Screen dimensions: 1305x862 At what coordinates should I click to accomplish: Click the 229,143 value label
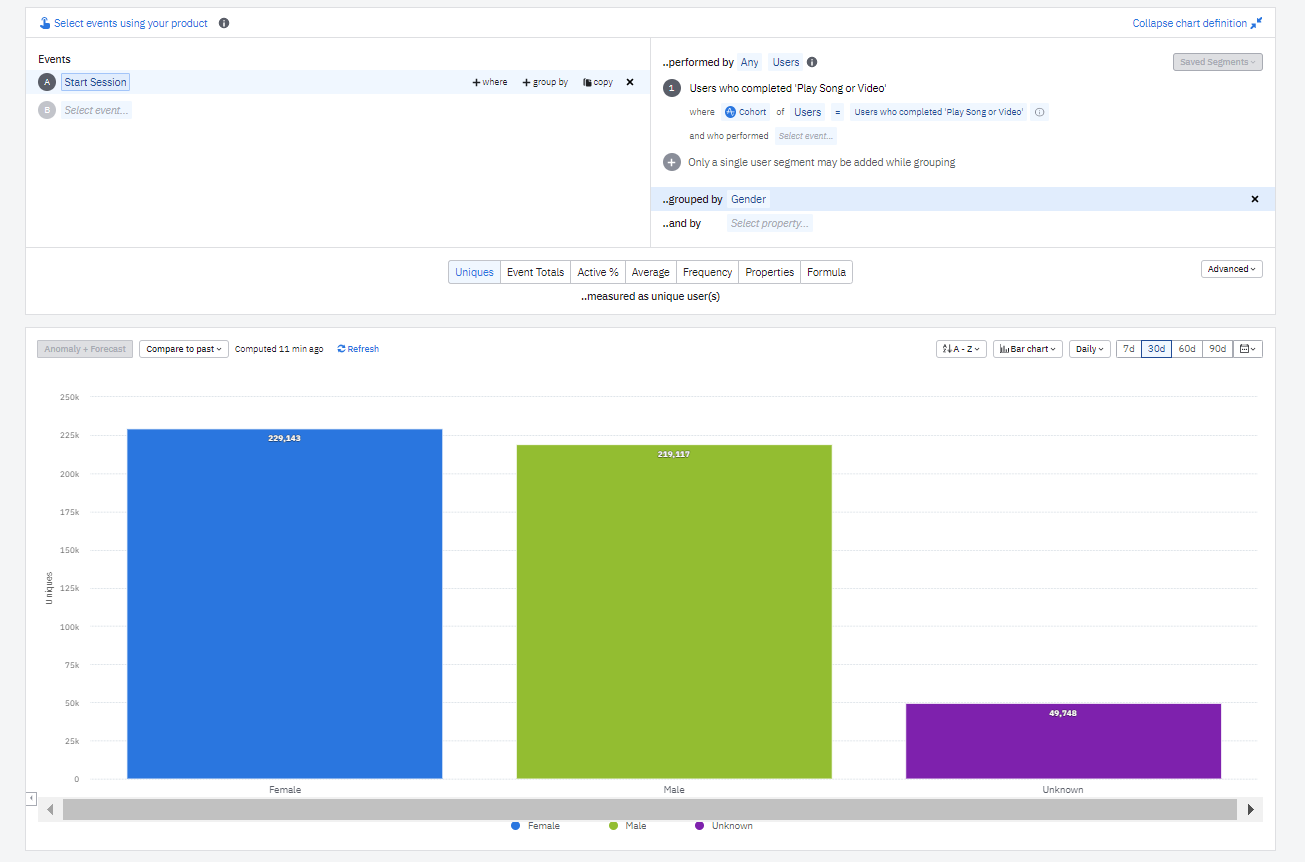coord(284,438)
